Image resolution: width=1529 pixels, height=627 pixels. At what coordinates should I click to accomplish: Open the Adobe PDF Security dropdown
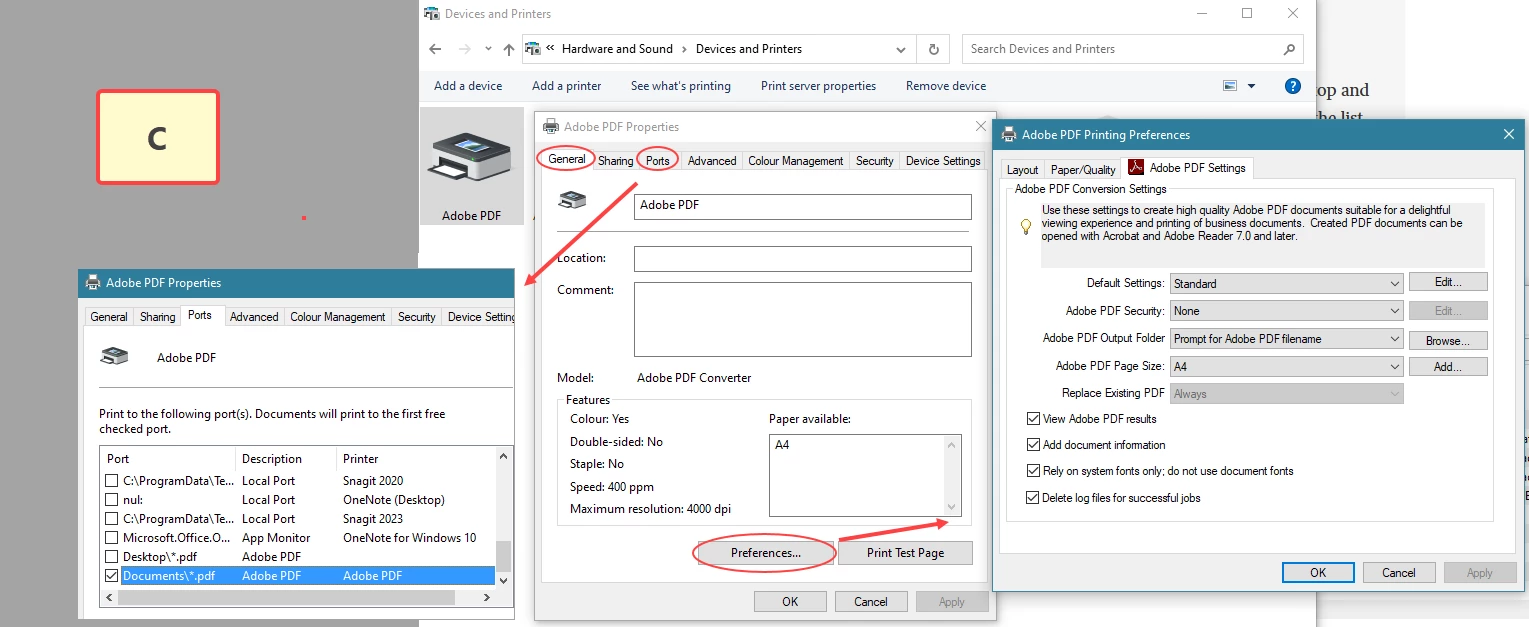click(1287, 311)
